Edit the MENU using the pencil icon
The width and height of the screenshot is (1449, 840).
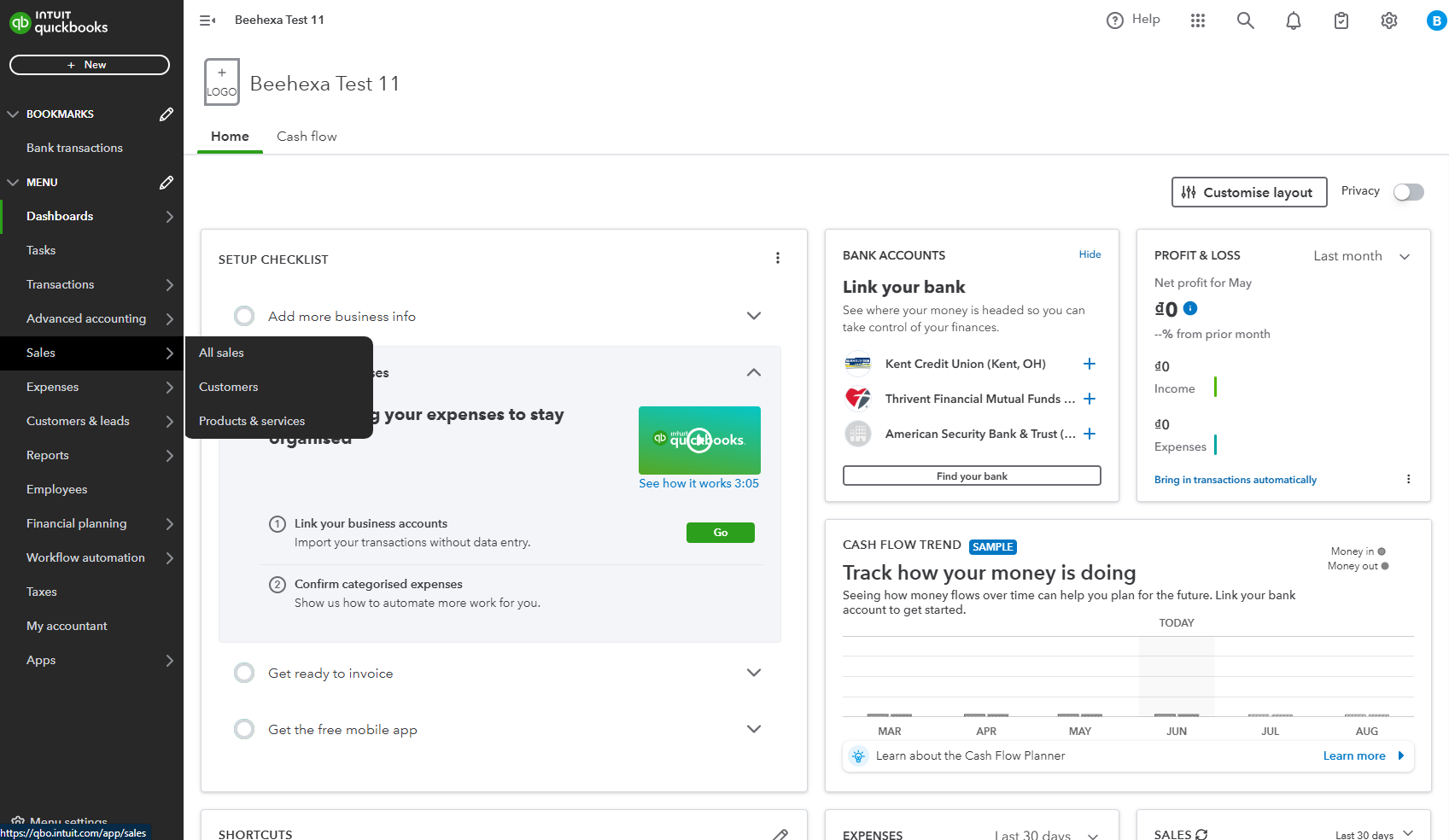click(x=166, y=182)
